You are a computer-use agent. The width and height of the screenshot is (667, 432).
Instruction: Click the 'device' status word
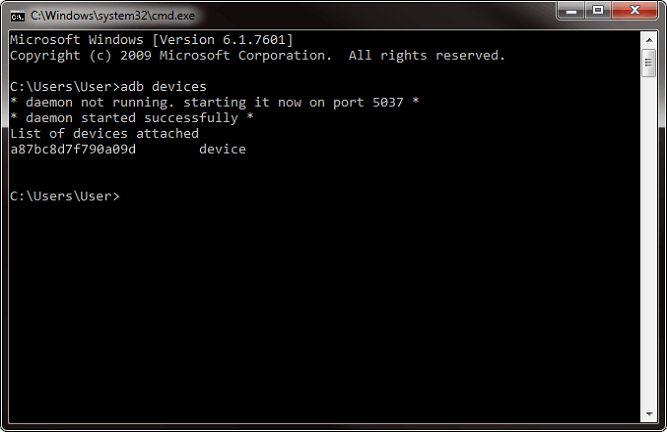coord(222,149)
